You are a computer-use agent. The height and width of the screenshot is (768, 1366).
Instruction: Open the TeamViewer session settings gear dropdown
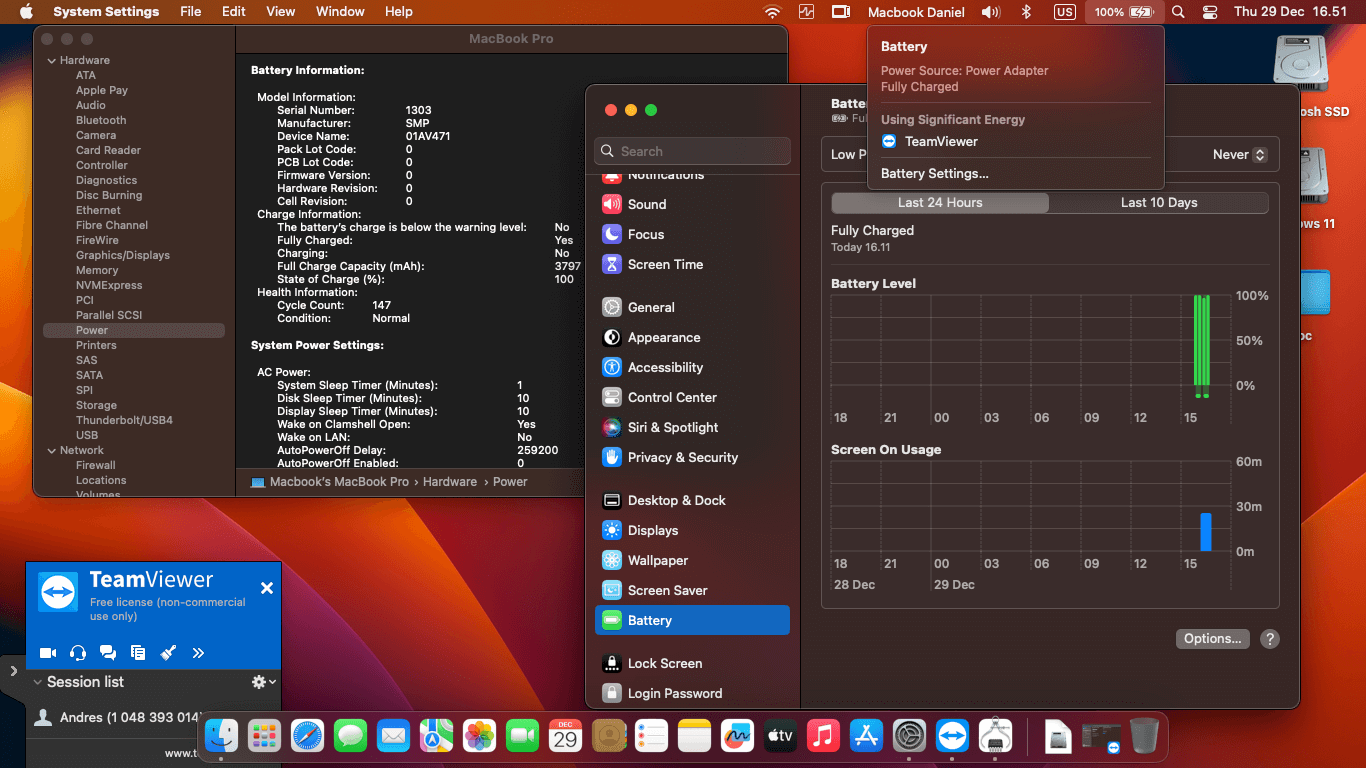264,681
